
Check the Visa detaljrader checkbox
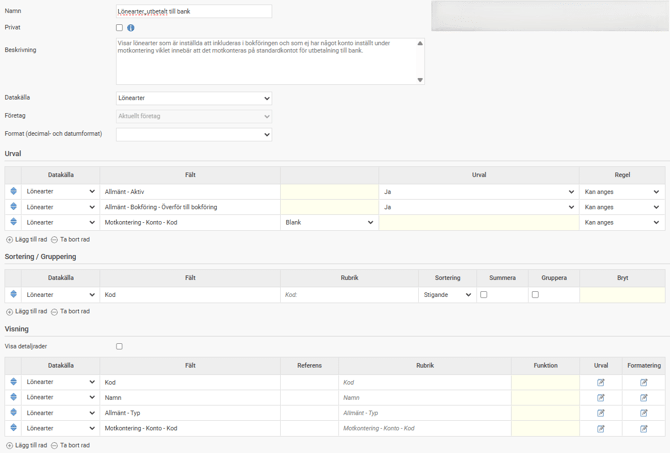click(x=119, y=347)
